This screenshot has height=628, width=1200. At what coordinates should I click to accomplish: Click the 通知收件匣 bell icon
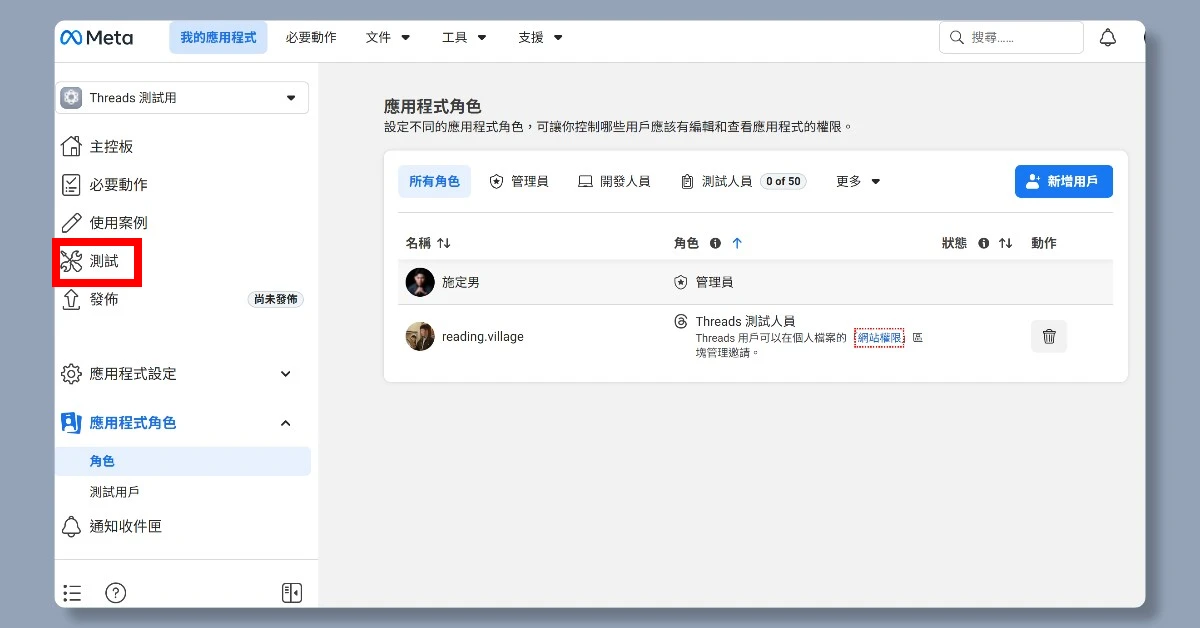tap(71, 526)
